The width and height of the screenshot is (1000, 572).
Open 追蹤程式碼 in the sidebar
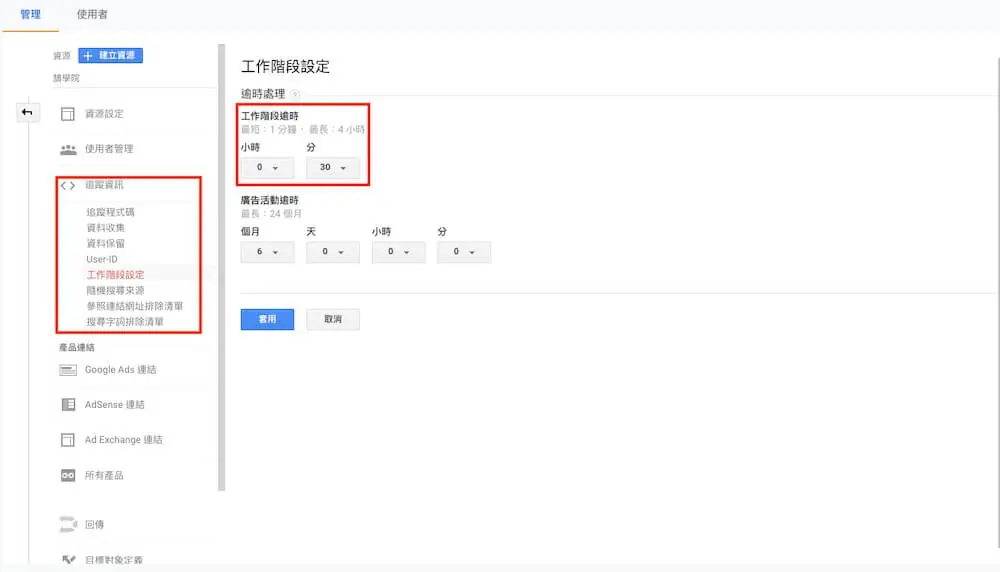click(110, 212)
